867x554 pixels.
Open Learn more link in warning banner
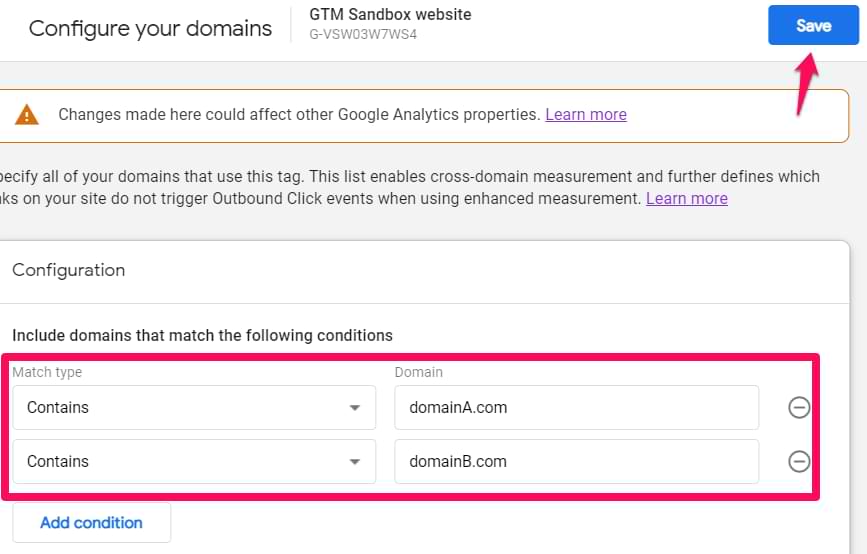point(585,115)
